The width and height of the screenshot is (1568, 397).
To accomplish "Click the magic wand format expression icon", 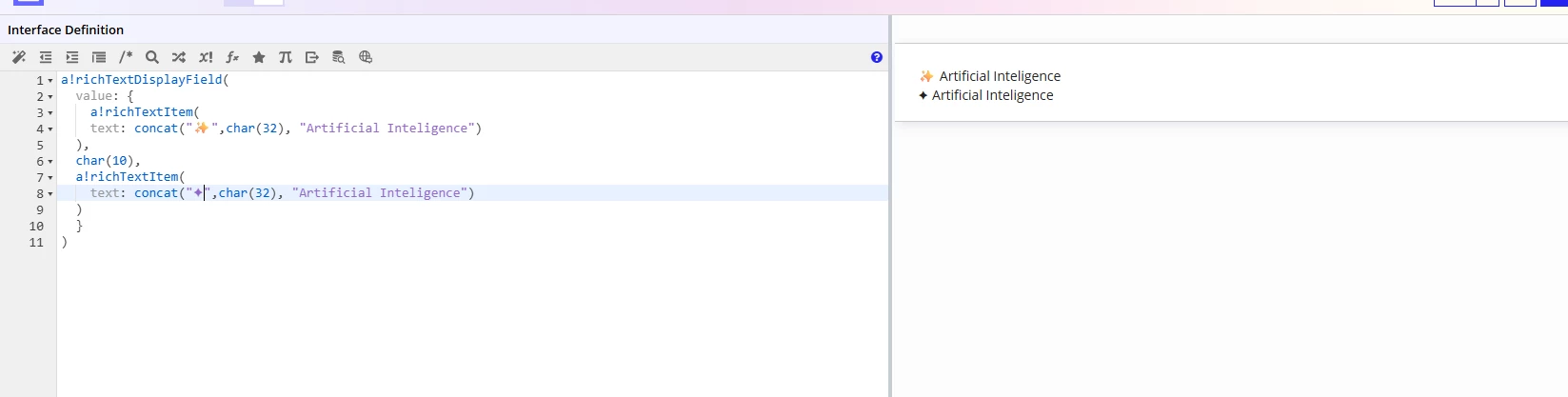I will pos(19,57).
